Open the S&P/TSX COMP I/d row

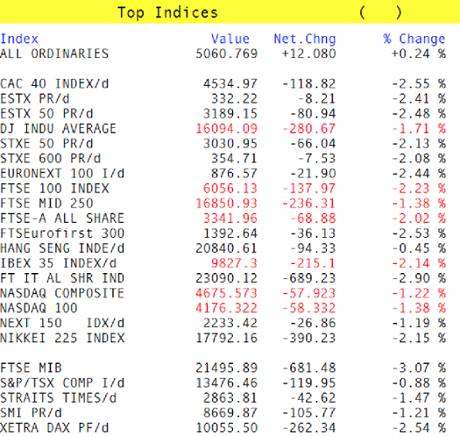223,383
